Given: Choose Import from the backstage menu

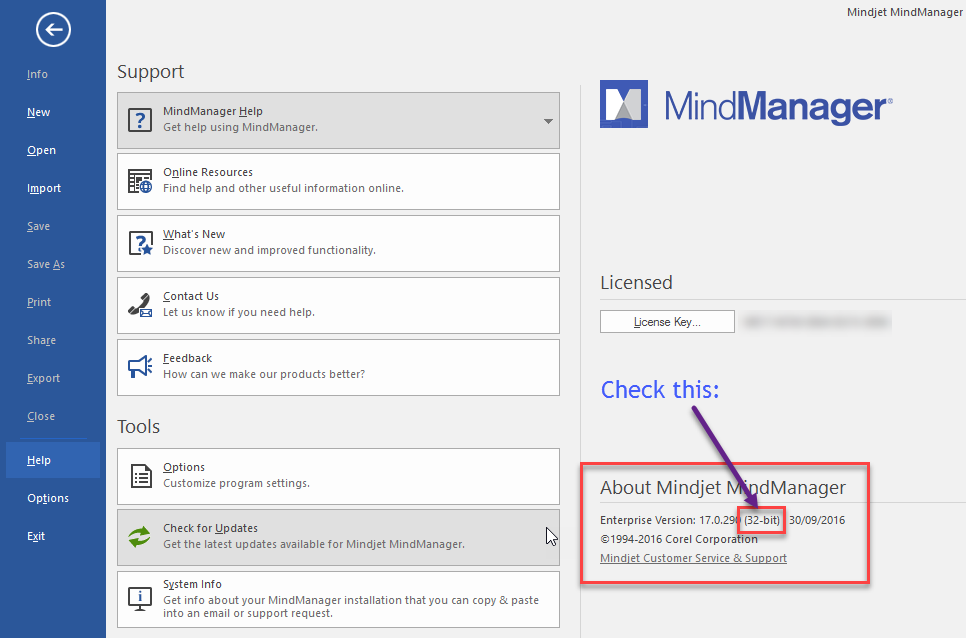Looking at the screenshot, I should pos(44,188).
